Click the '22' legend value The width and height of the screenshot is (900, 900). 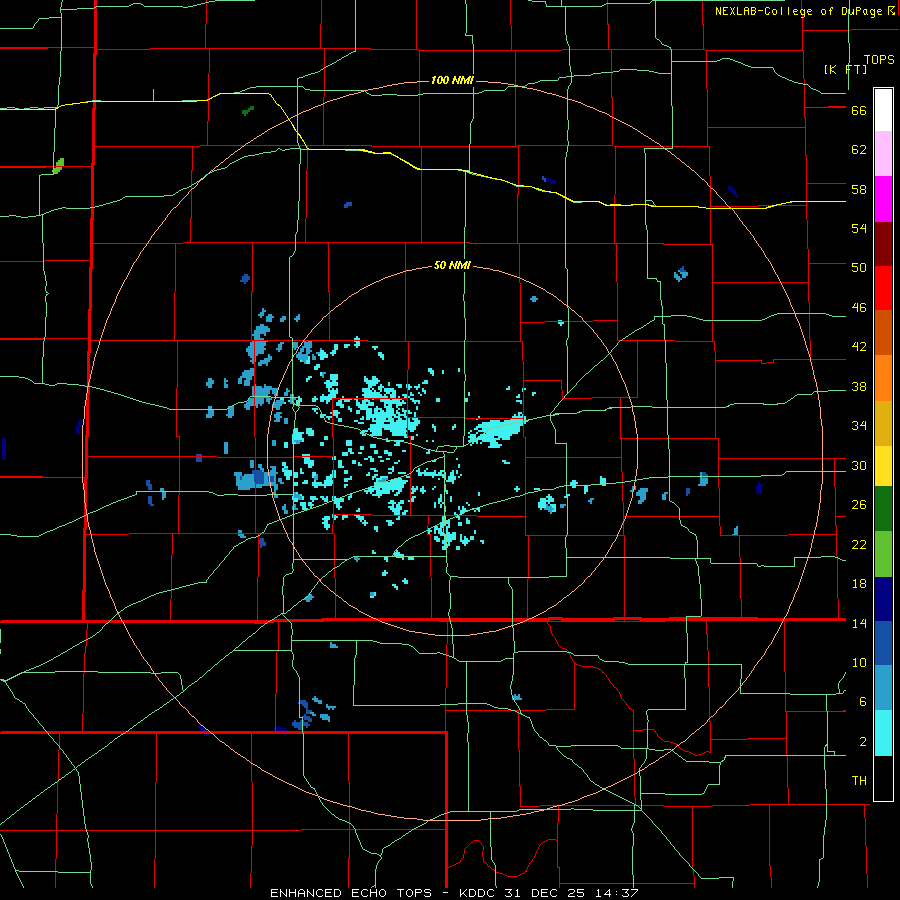click(x=859, y=544)
